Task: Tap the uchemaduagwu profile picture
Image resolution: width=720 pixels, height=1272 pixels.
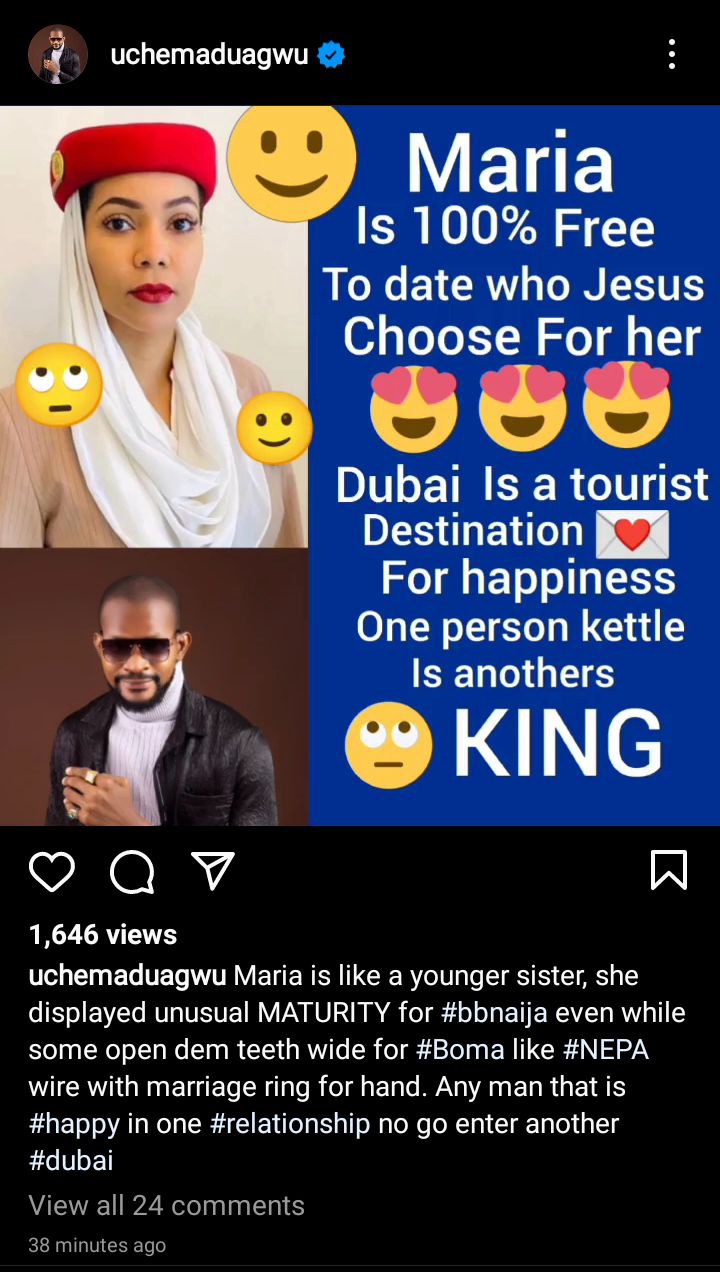Action: (58, 54)
